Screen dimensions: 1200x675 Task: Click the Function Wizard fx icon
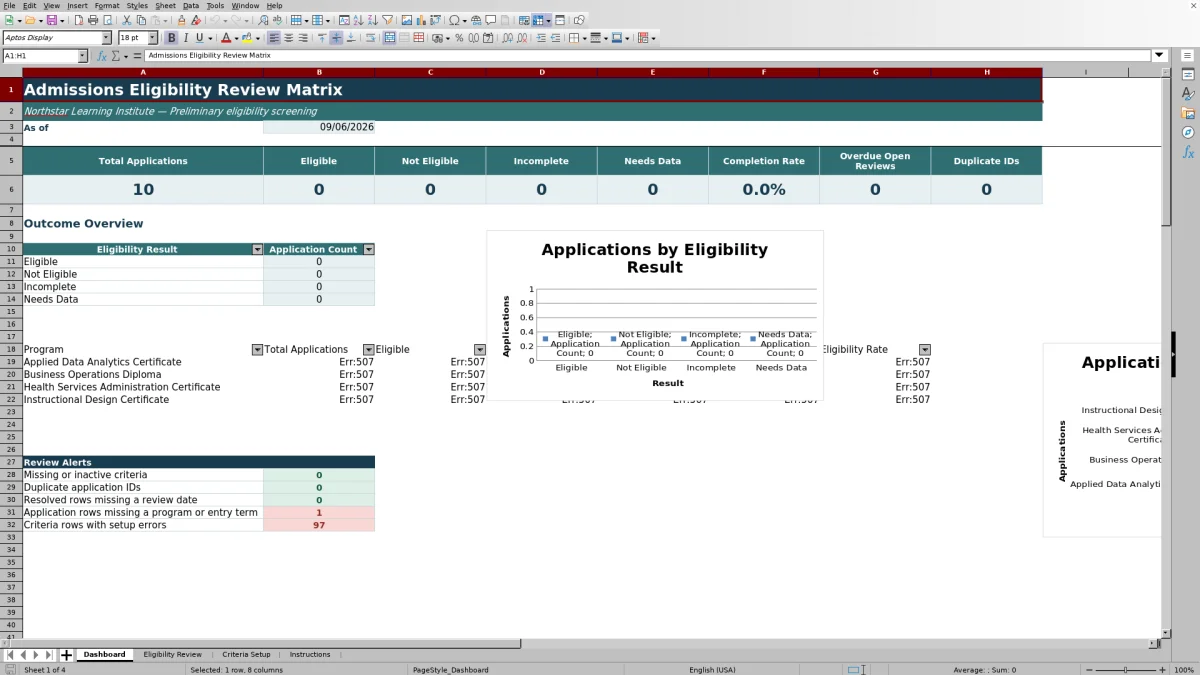(x=102, y=56)
